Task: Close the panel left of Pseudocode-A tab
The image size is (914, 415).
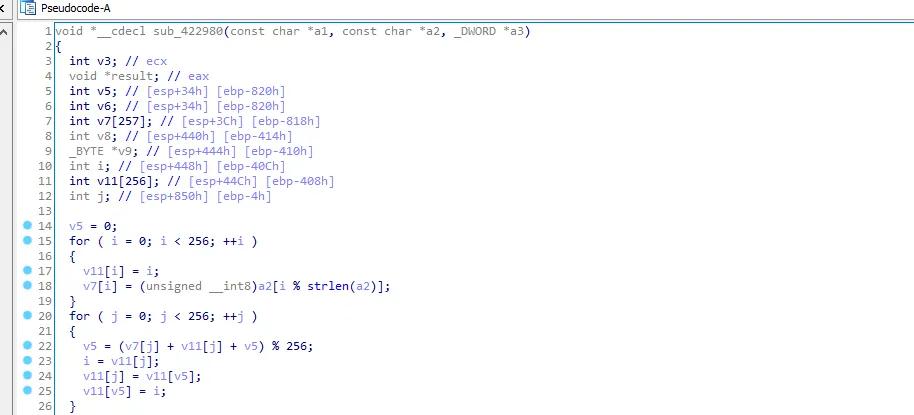Action: [6, 7]
